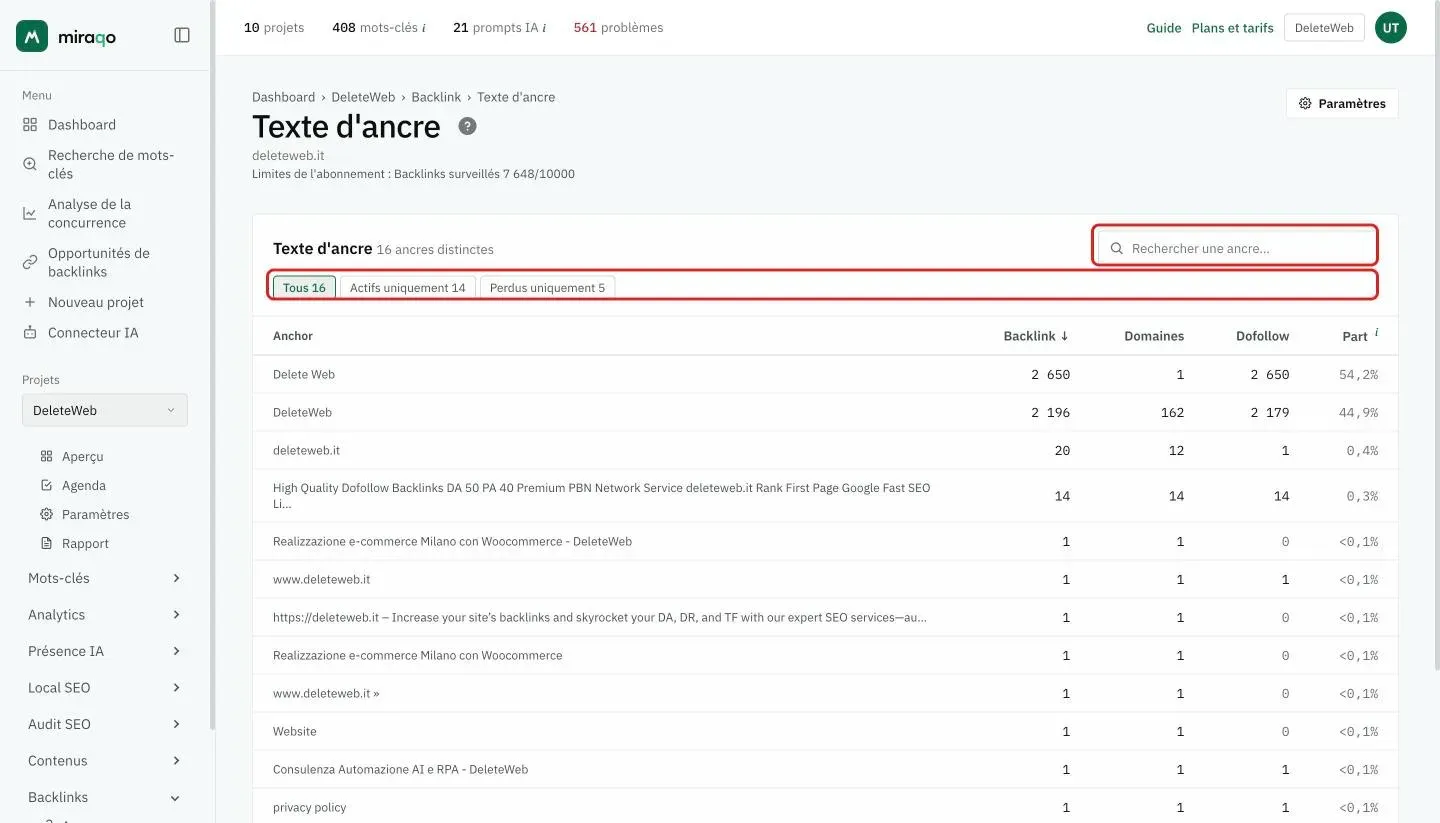Go to Backlink breadcrumb
The image size is (1440, 823).
pos(436,97)
